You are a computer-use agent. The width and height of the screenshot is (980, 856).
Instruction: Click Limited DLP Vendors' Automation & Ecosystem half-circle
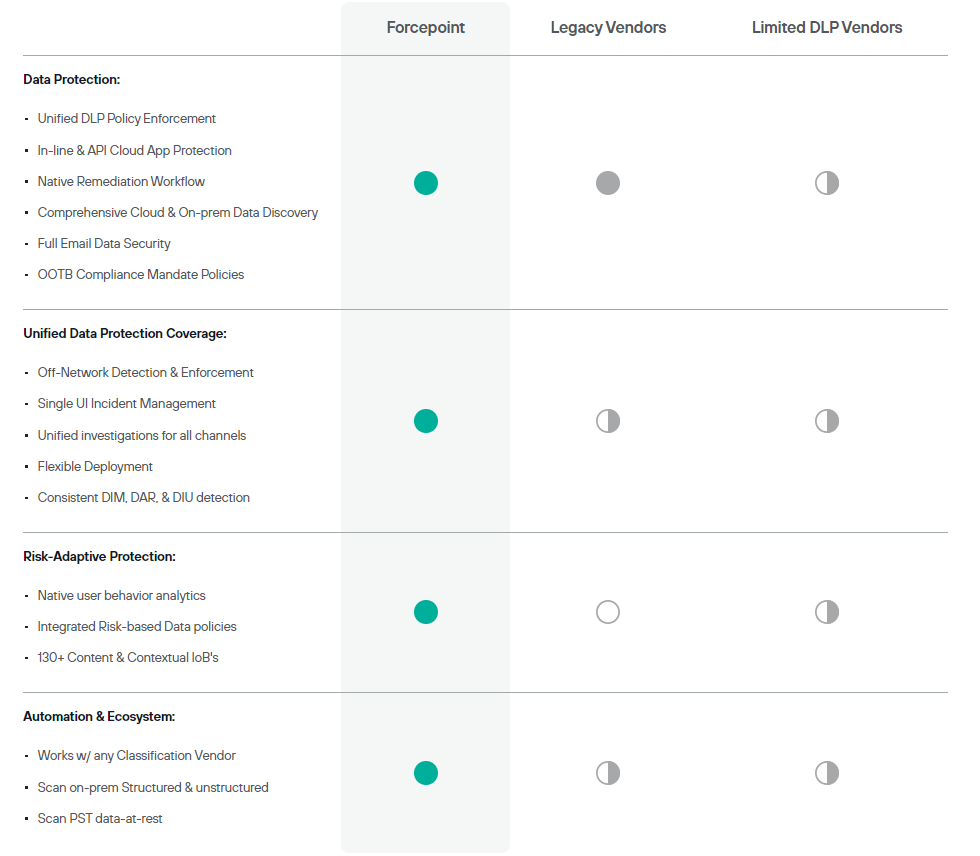[x=827, y=773]
